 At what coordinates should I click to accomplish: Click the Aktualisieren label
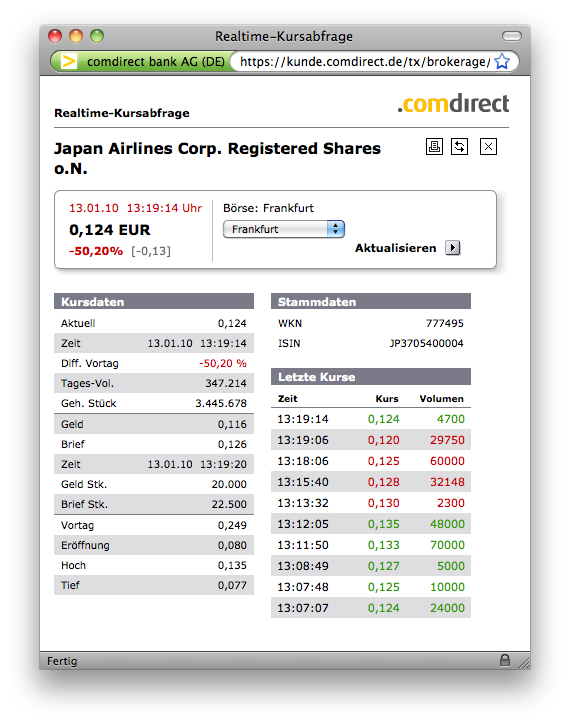(395, 248)
